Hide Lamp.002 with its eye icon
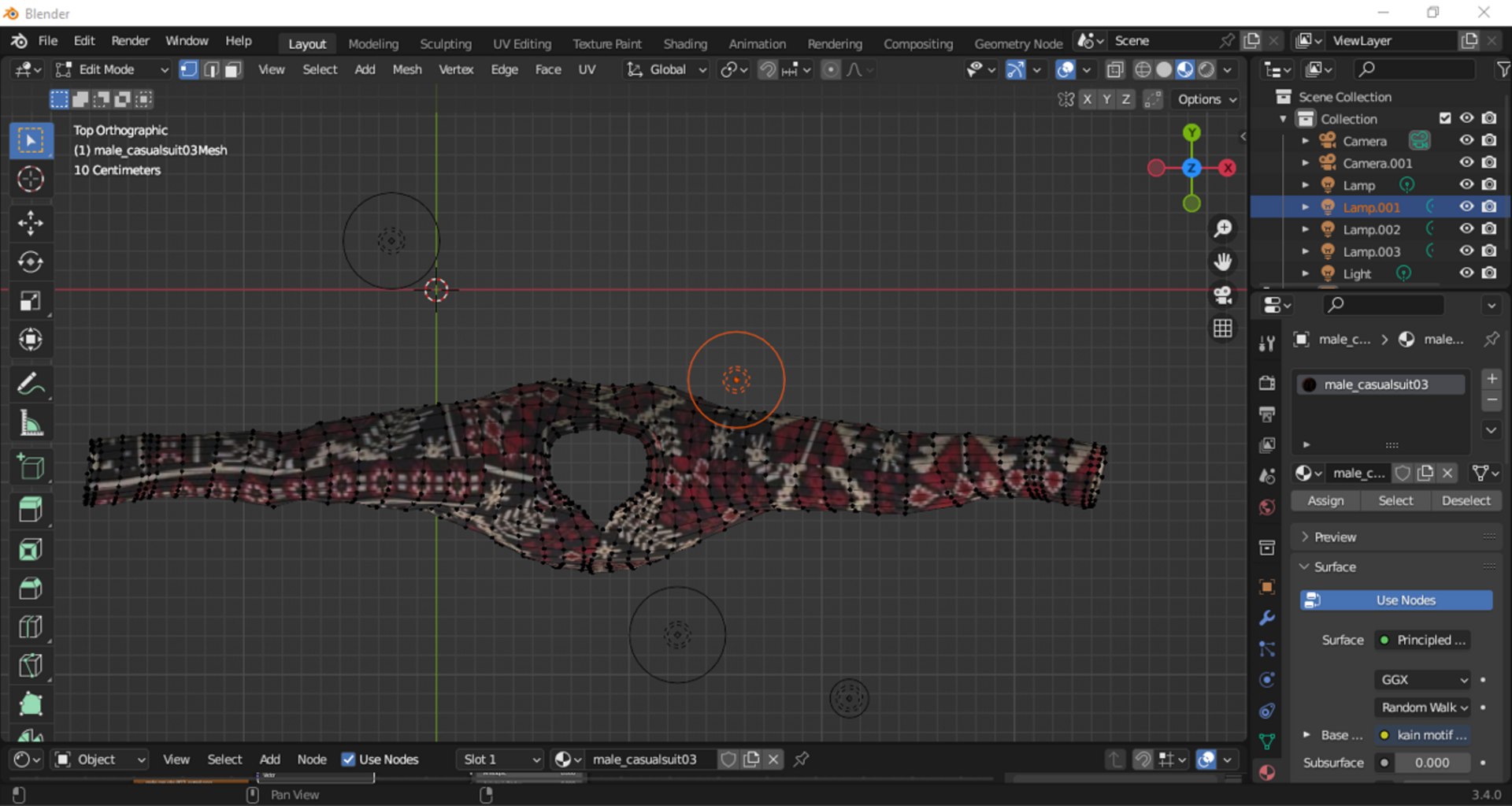 pos(1466,229)
